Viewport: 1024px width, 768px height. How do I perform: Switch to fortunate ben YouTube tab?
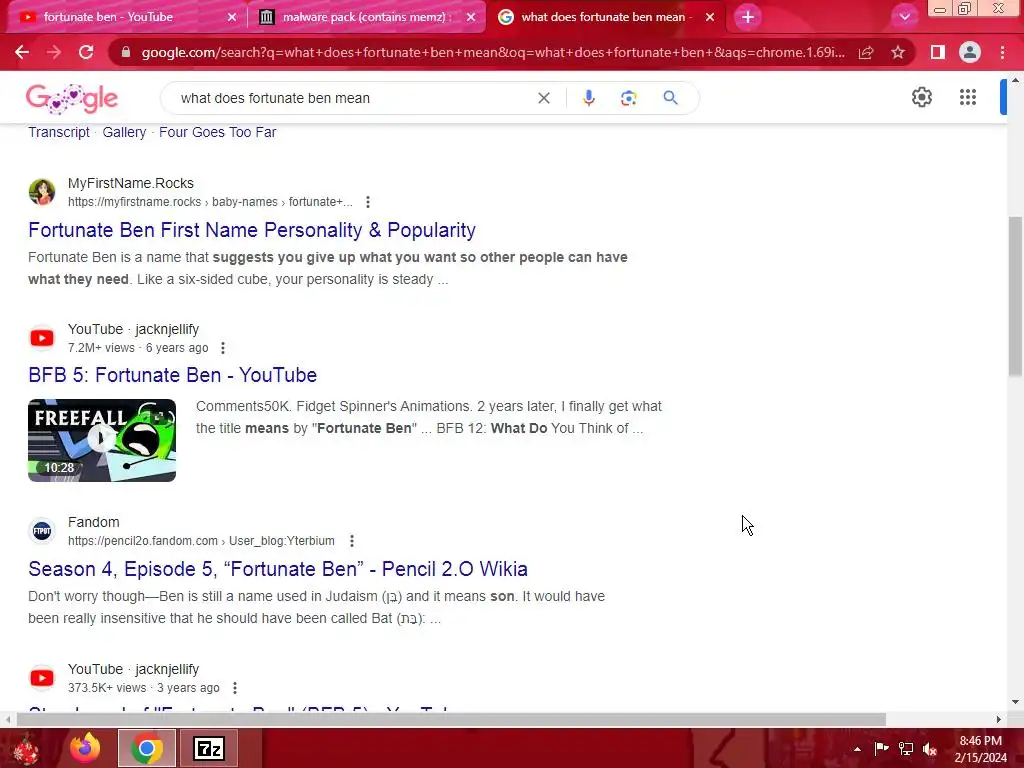point(126,17)
